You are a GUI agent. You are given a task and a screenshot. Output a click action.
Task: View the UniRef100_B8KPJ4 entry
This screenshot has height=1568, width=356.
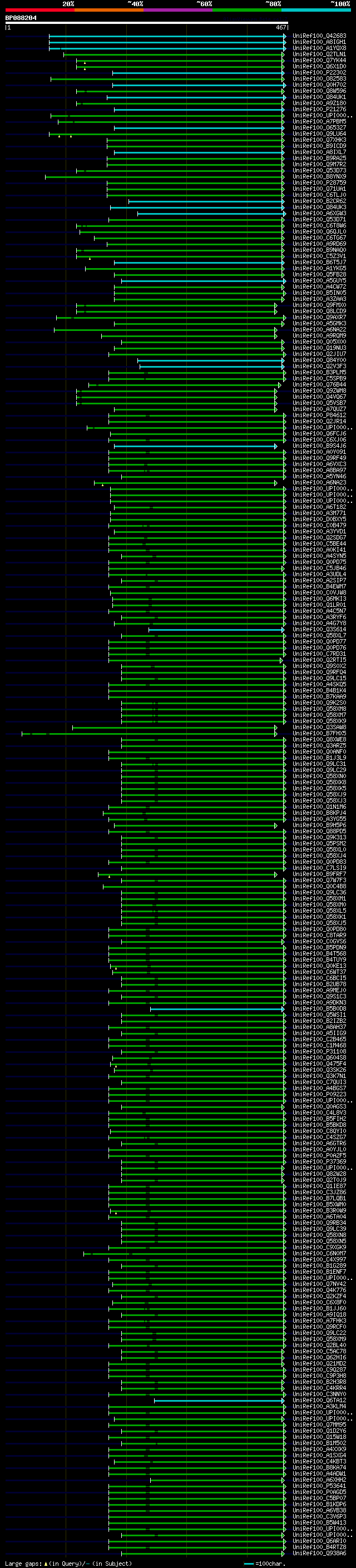[319, 813]
